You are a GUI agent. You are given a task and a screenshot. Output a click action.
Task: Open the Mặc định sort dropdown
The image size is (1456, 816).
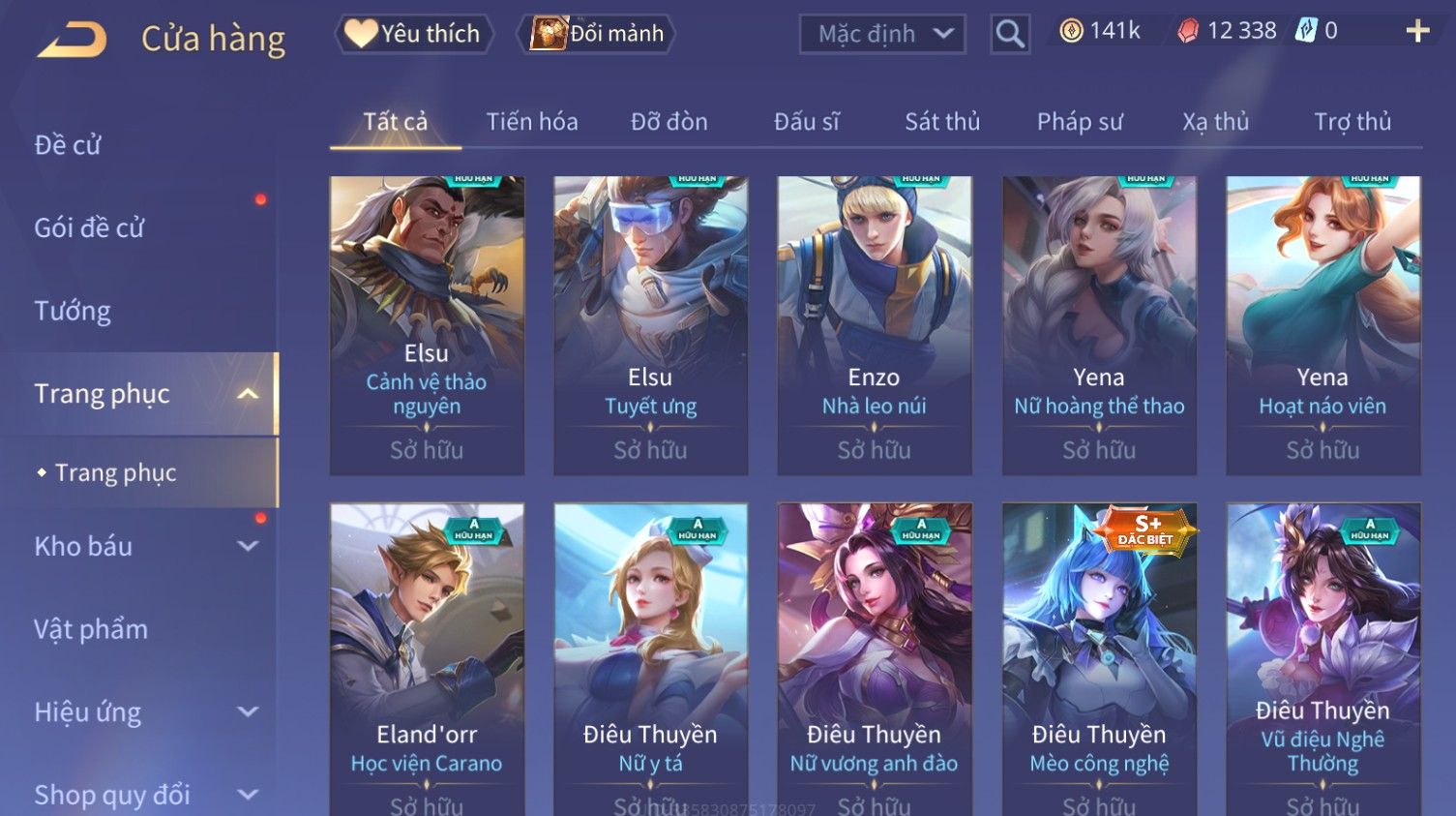(x=882, y=34)
